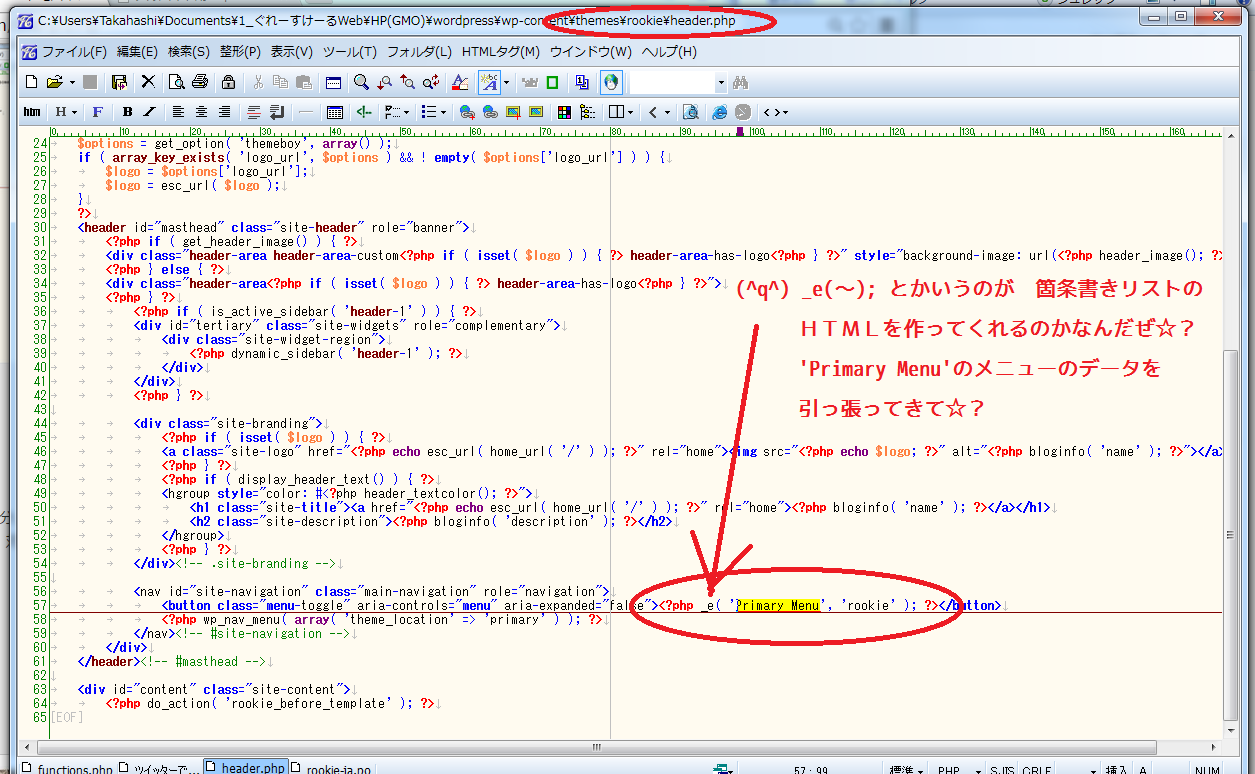
Task: Click the horizontal scrollbar thumb
Action: click(596, 746)
